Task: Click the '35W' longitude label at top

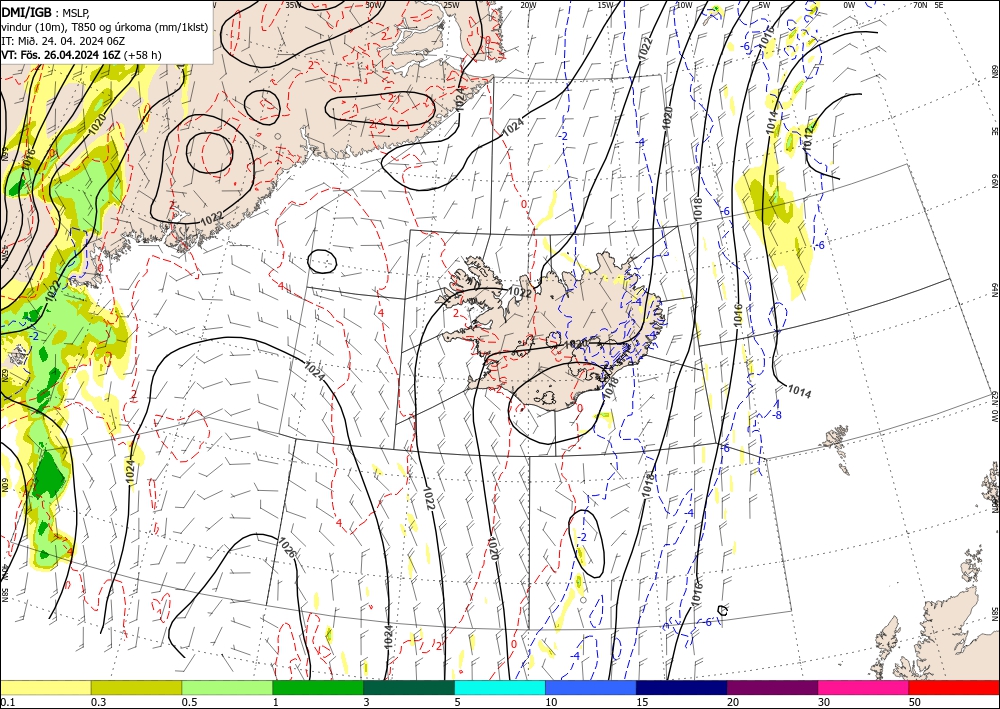Action: tap(293, 5)
